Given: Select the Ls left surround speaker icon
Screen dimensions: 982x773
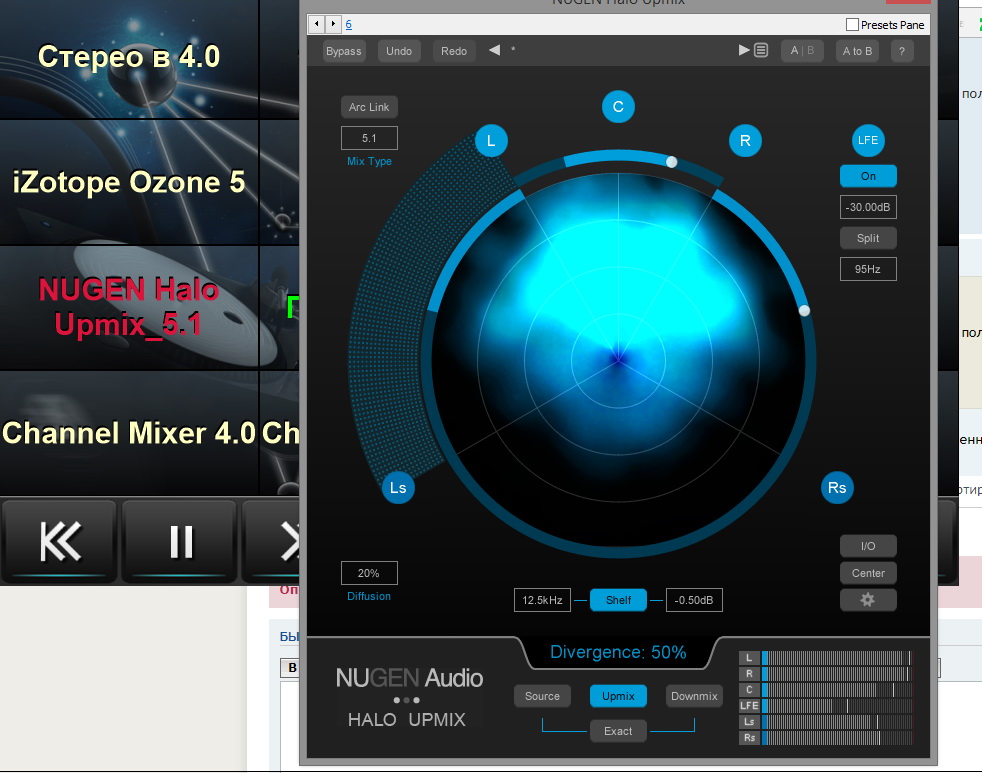Looking at the screenshot, I should (398, 488).
